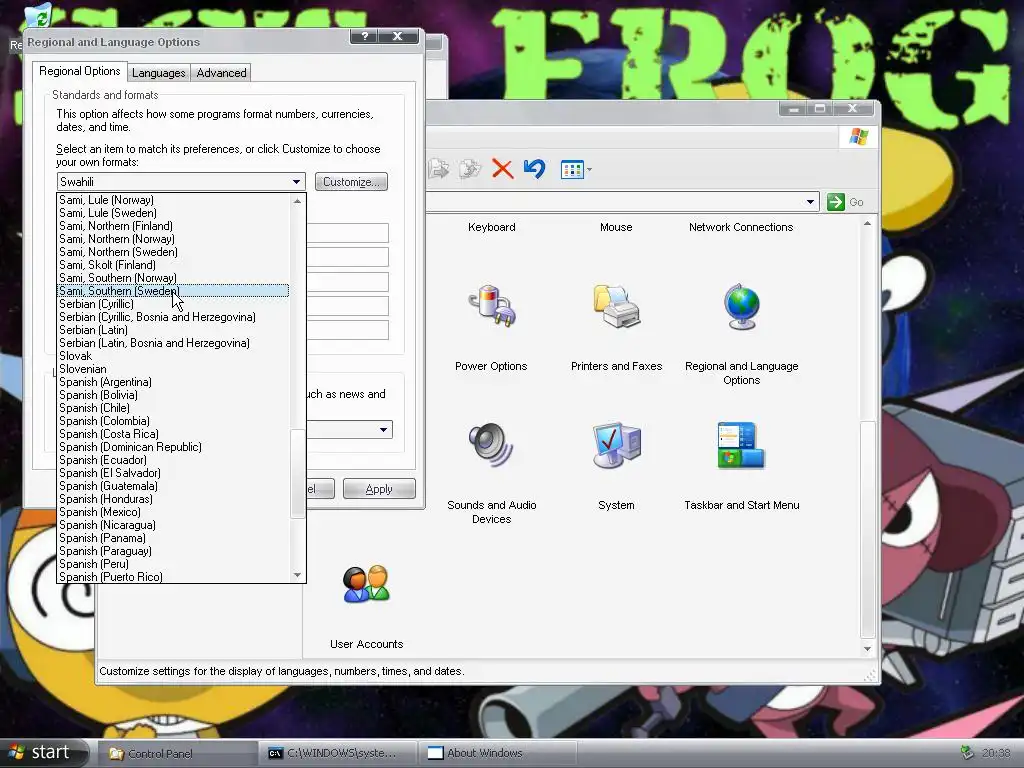Select the Regional Options tab
The width and height of the screenshot is (1024, 768).
pos(80,71)
